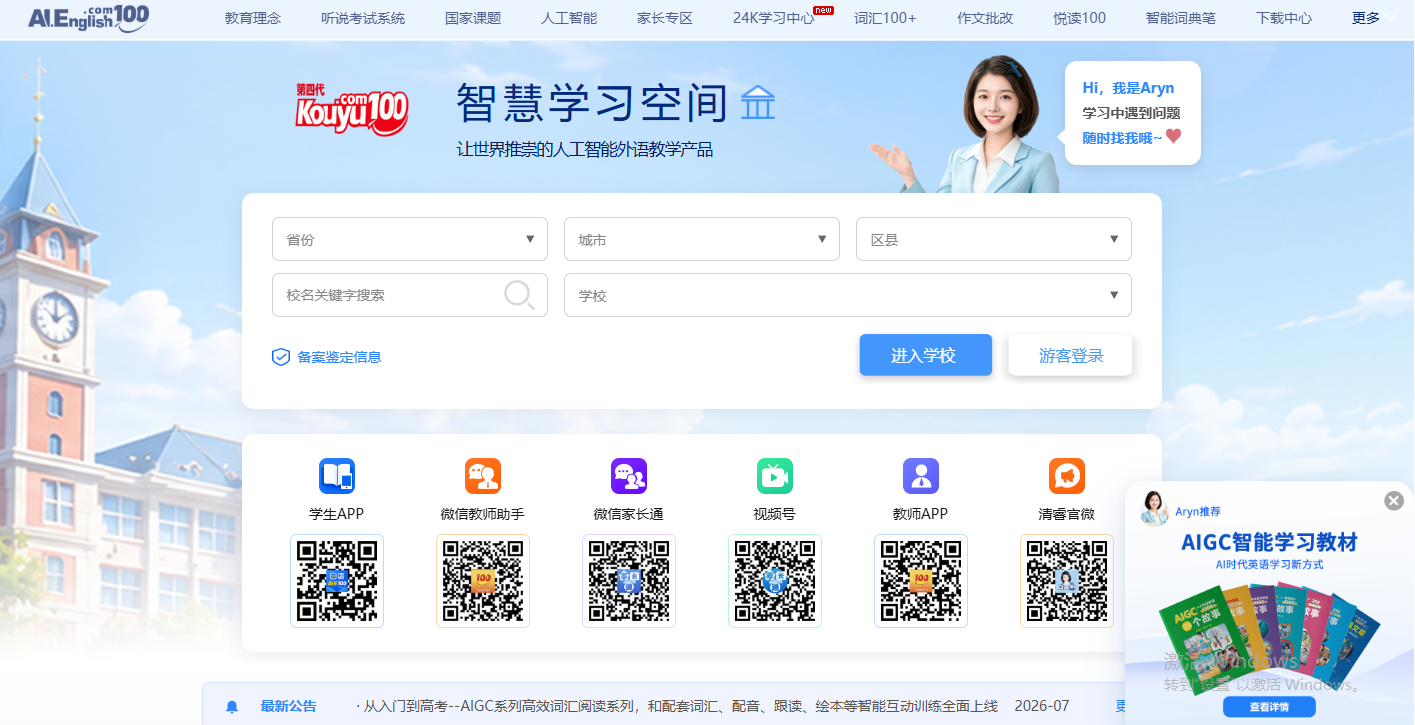Click the 清睿官微 QR code

[1067, 581]
